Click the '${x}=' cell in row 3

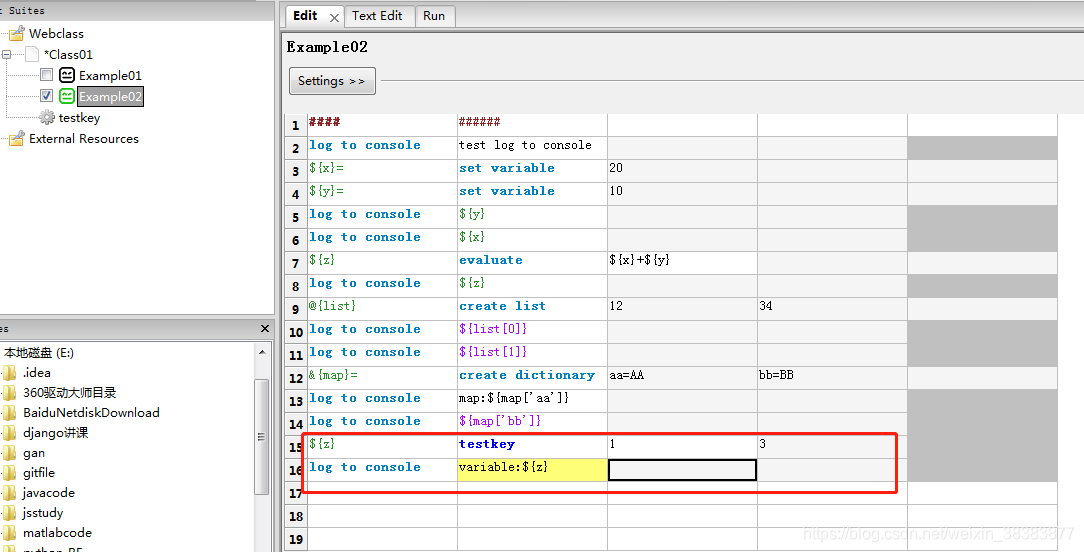coord(382,171)
